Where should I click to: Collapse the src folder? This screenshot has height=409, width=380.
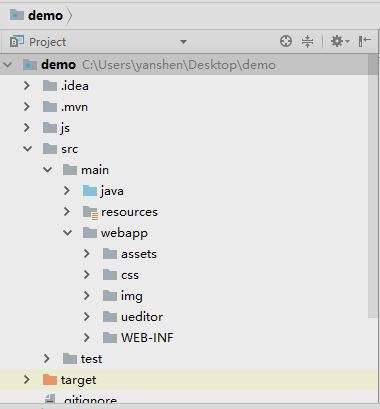point(27,149)
